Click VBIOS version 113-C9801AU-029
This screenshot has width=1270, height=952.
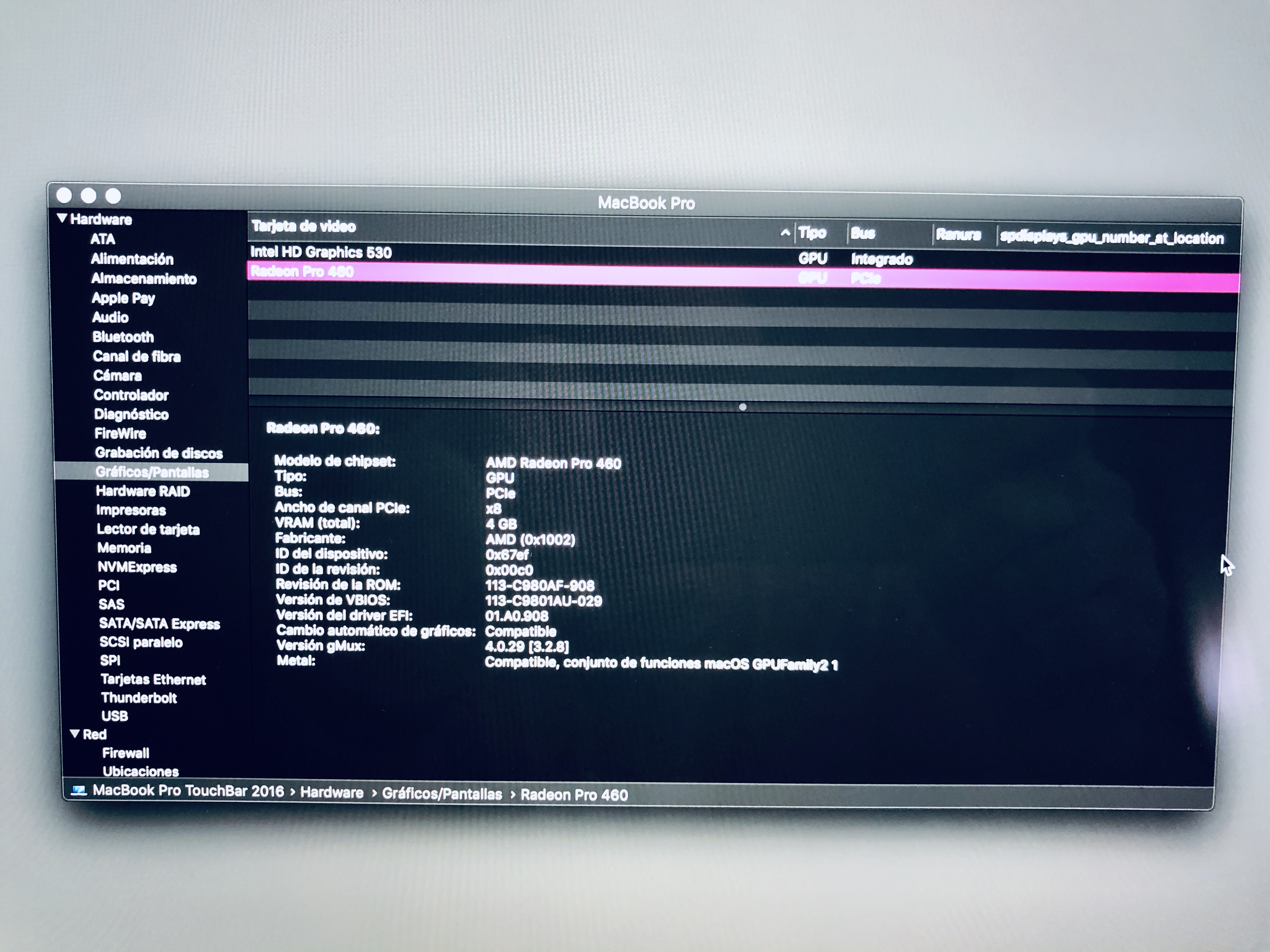click(544, 601)
